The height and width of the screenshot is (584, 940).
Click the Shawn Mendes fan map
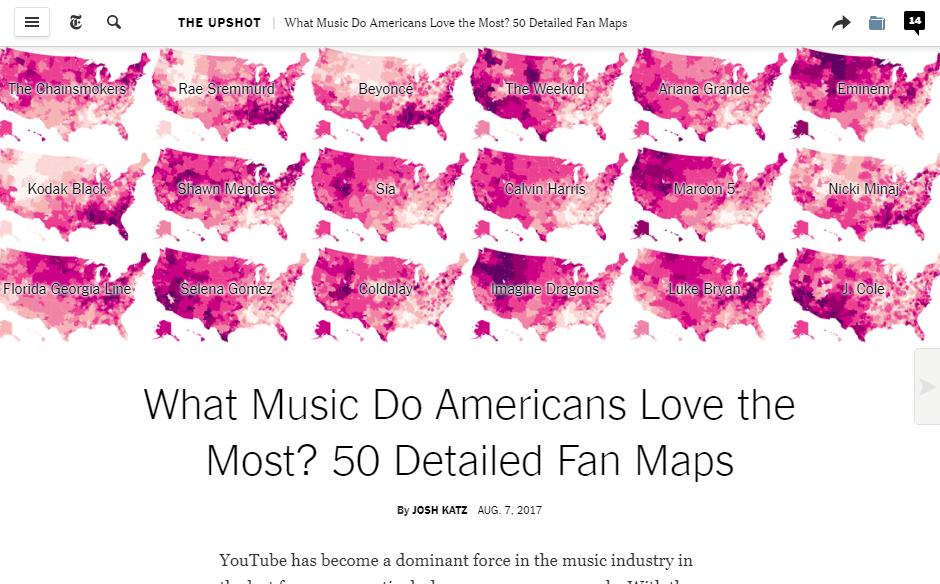pyautogui.click(x=226, y=189)
